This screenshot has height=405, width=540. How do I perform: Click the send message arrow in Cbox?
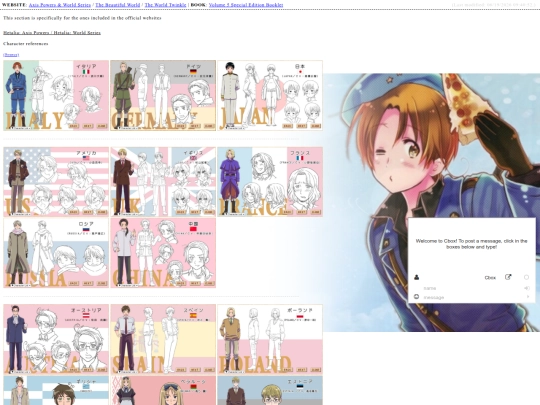[527, 297]
